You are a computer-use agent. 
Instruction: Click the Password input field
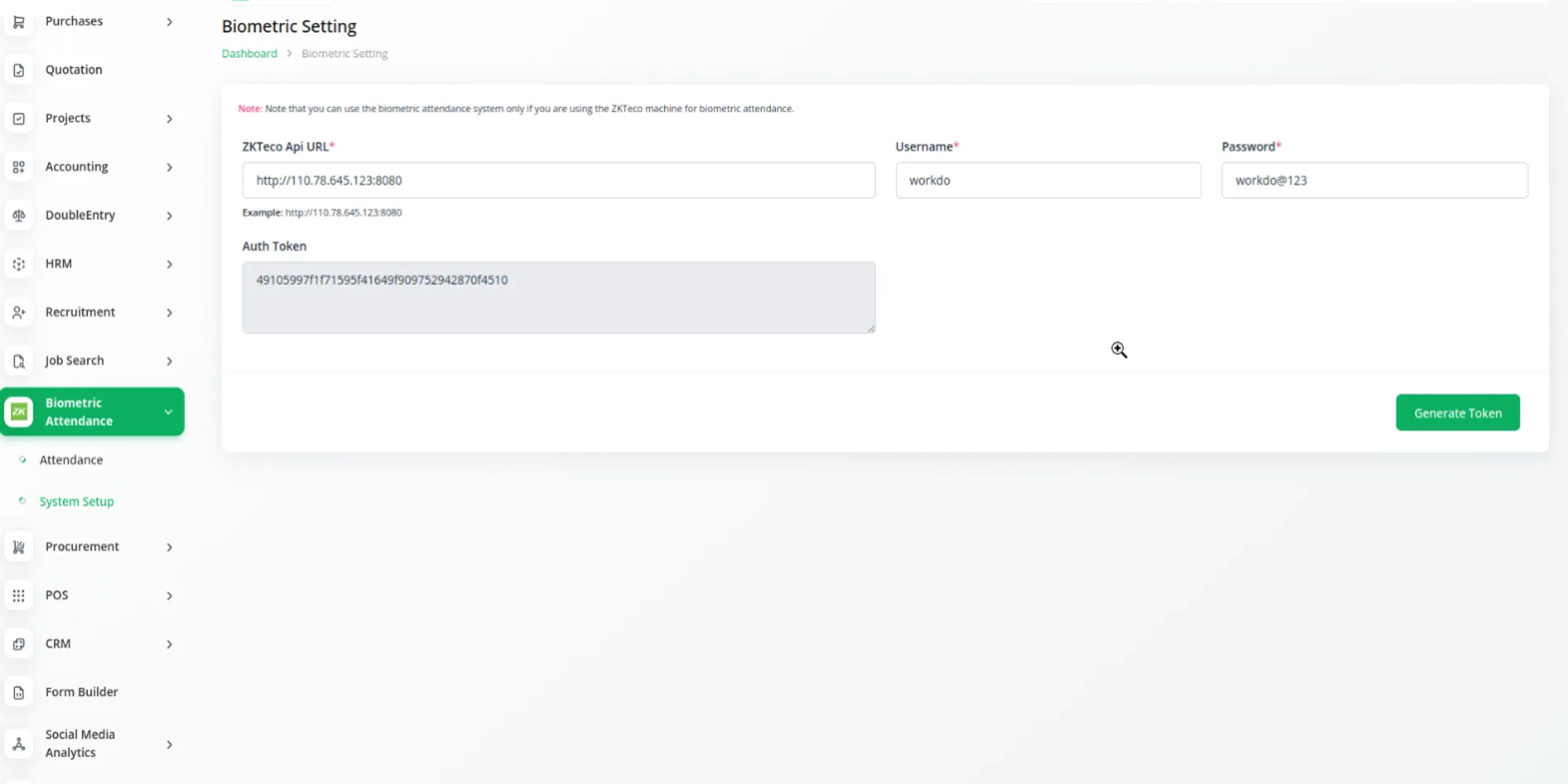click(1373, 181)
